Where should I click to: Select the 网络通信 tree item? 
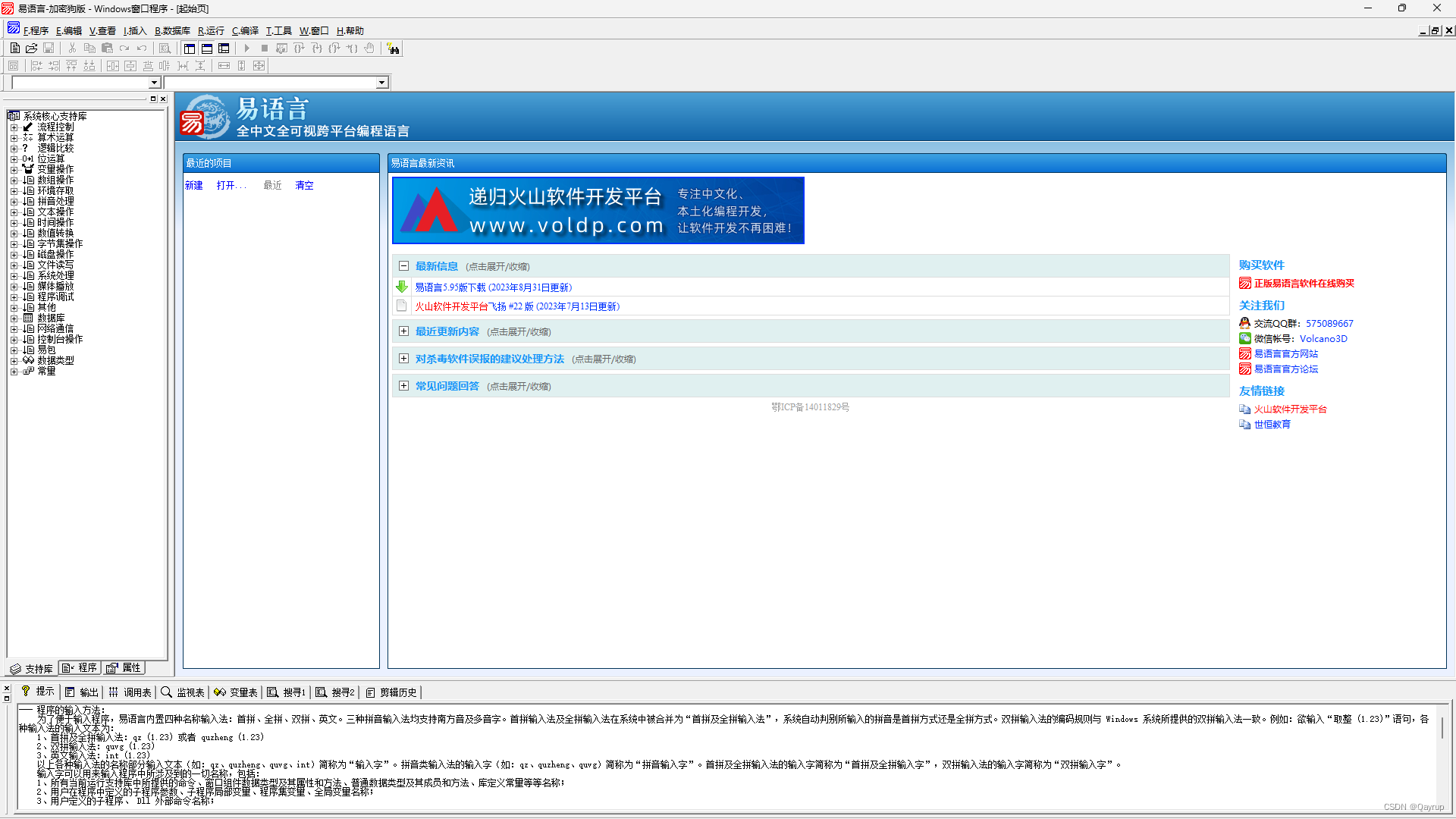pyautogui.click(x=55, y=328)
